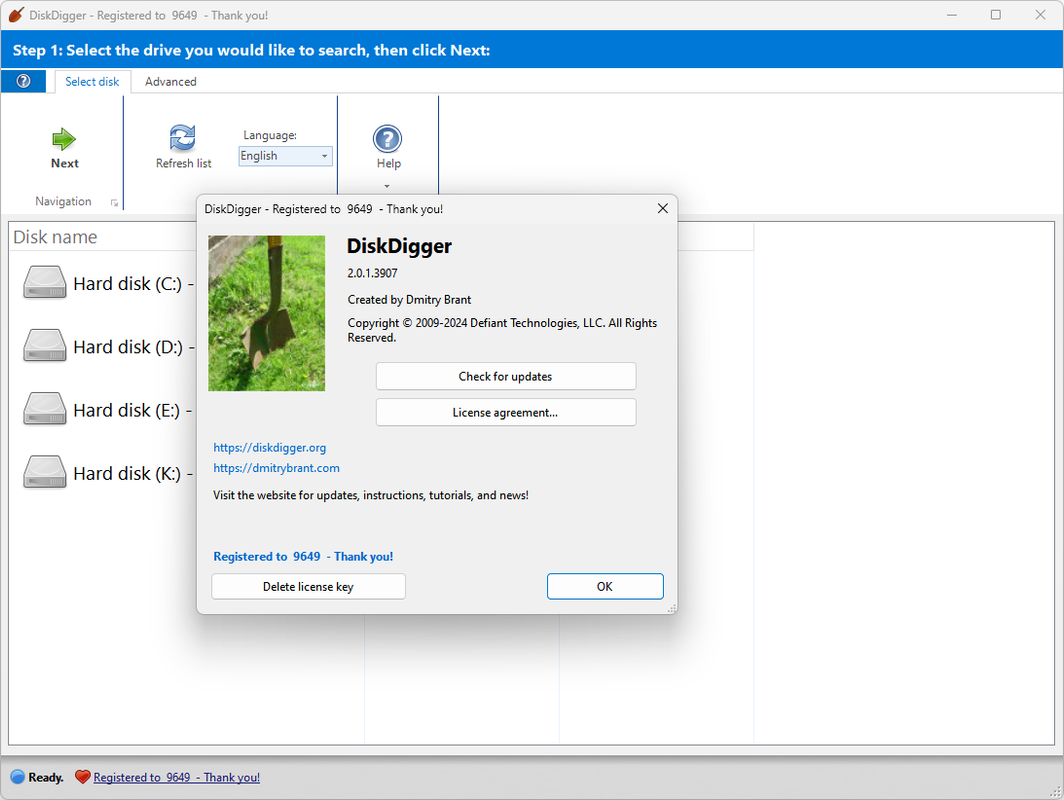This screenshot has width=1064, height=800.
Task: Confirm the About dialog with OK
Action: click(605, 587)
